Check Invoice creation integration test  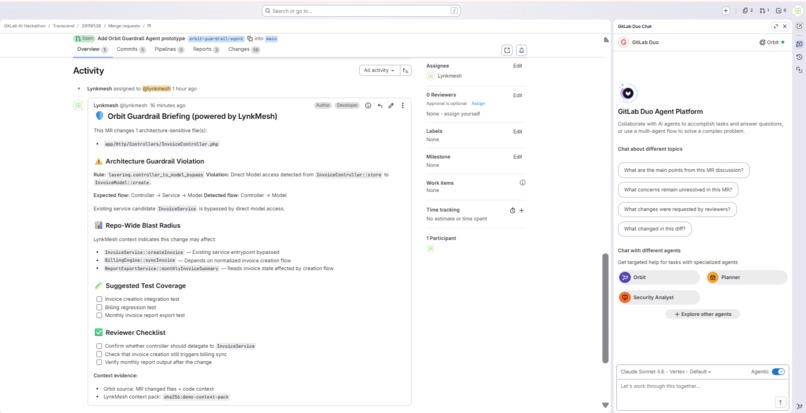99,299
